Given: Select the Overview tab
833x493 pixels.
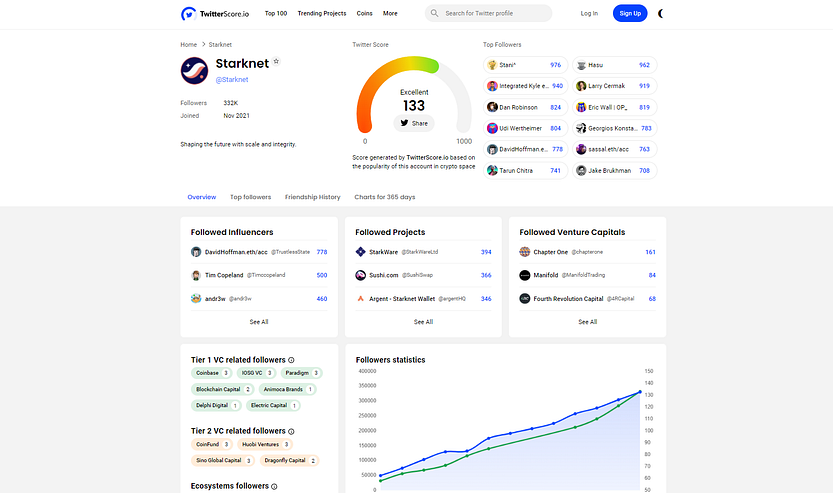Looking at the screenshot, I should coord(202,197).
